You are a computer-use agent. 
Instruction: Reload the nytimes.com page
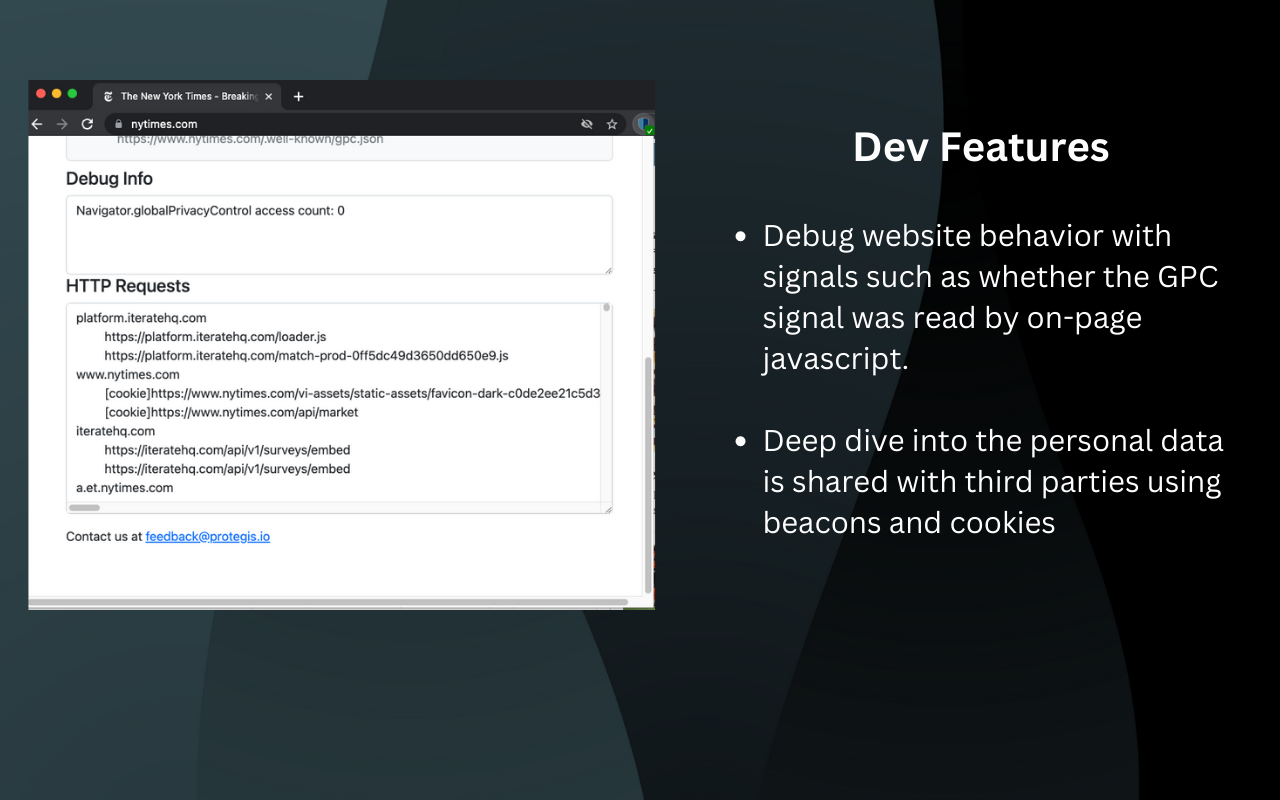87,124
